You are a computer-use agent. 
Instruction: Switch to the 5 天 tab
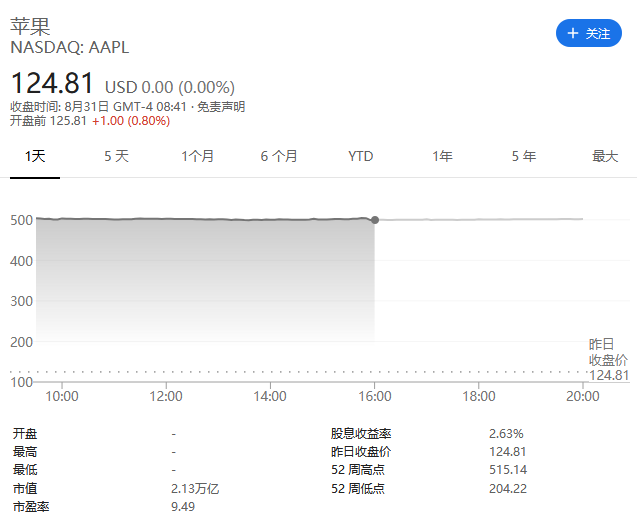coord(117,156)
